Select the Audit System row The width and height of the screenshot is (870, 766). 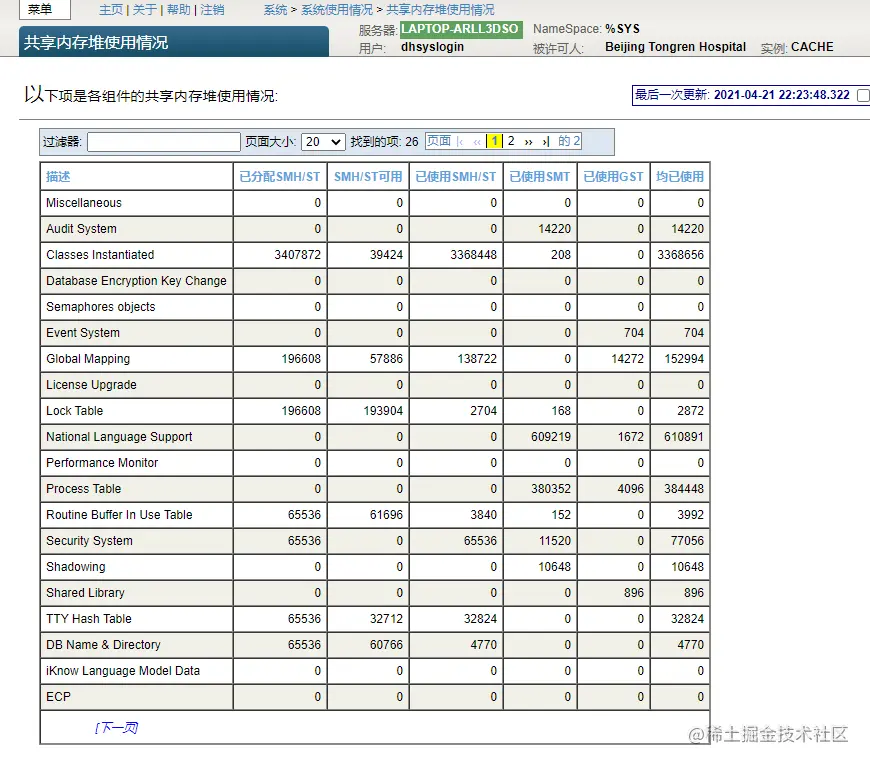[375, 229]
